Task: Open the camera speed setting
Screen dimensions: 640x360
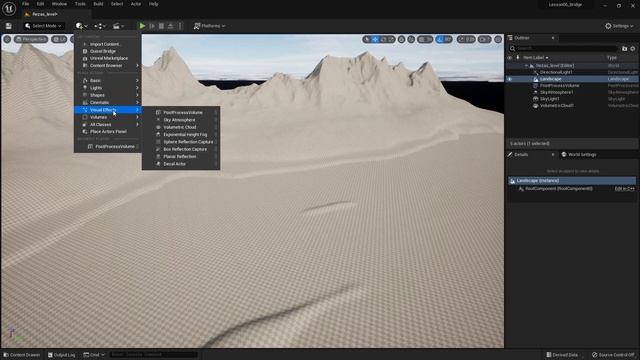Action: pyautogui.click(x=485, y=39)
